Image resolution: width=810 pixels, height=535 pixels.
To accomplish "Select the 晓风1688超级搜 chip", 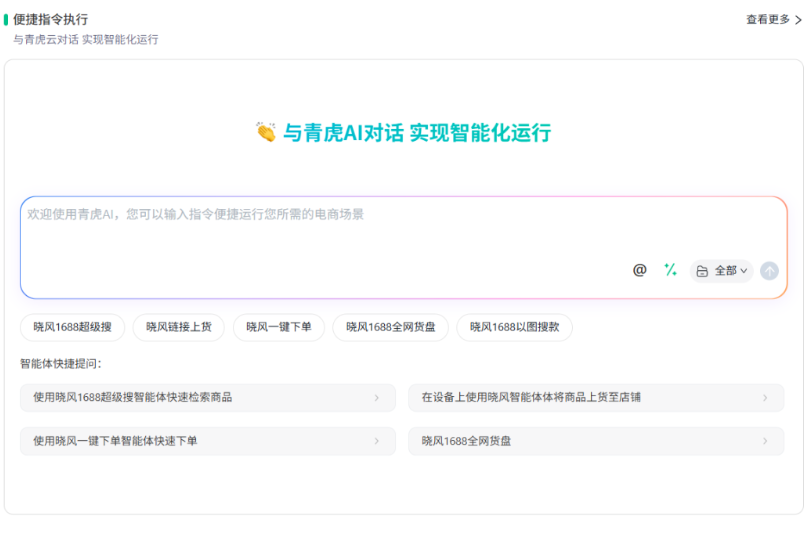I will tap(72, 327).
